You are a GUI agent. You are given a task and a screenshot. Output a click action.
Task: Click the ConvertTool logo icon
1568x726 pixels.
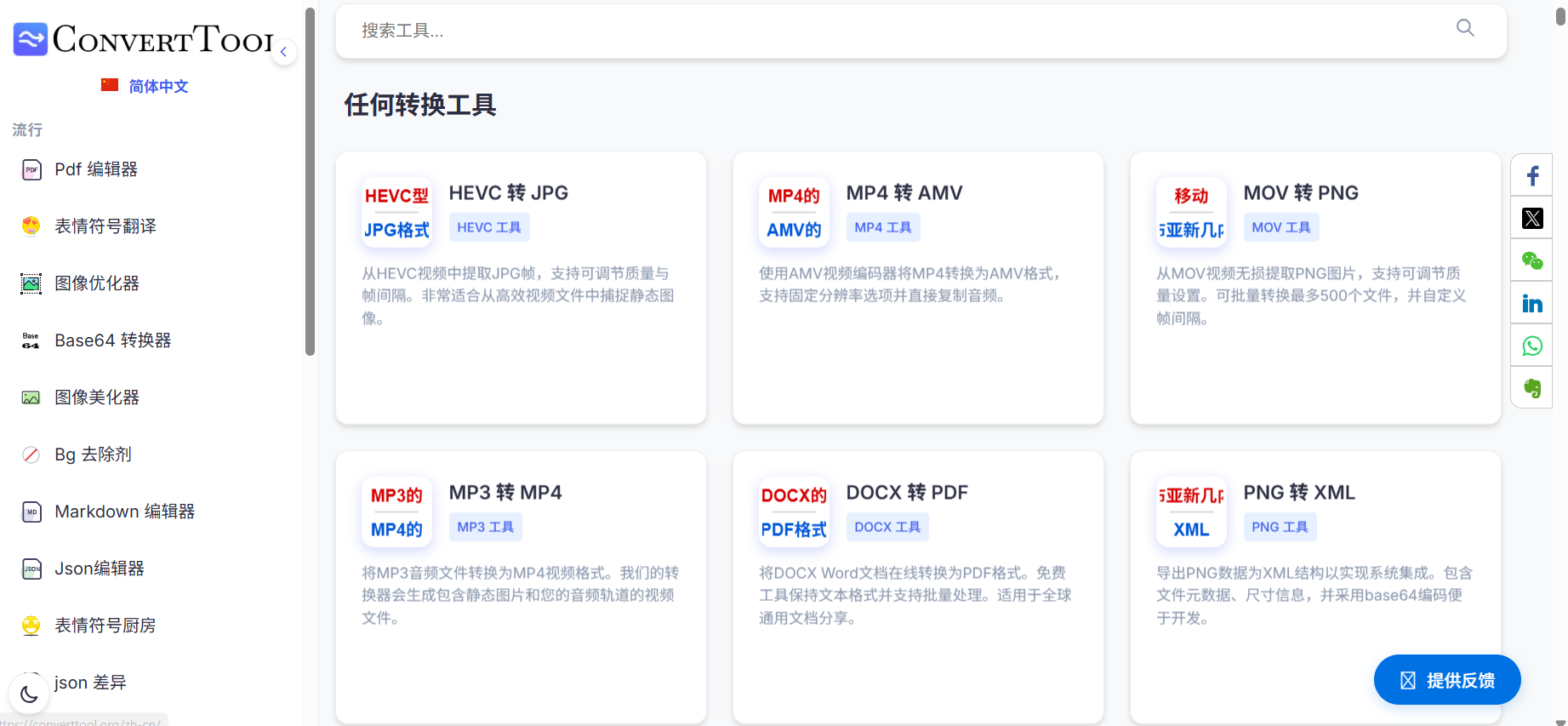point(31,39)
